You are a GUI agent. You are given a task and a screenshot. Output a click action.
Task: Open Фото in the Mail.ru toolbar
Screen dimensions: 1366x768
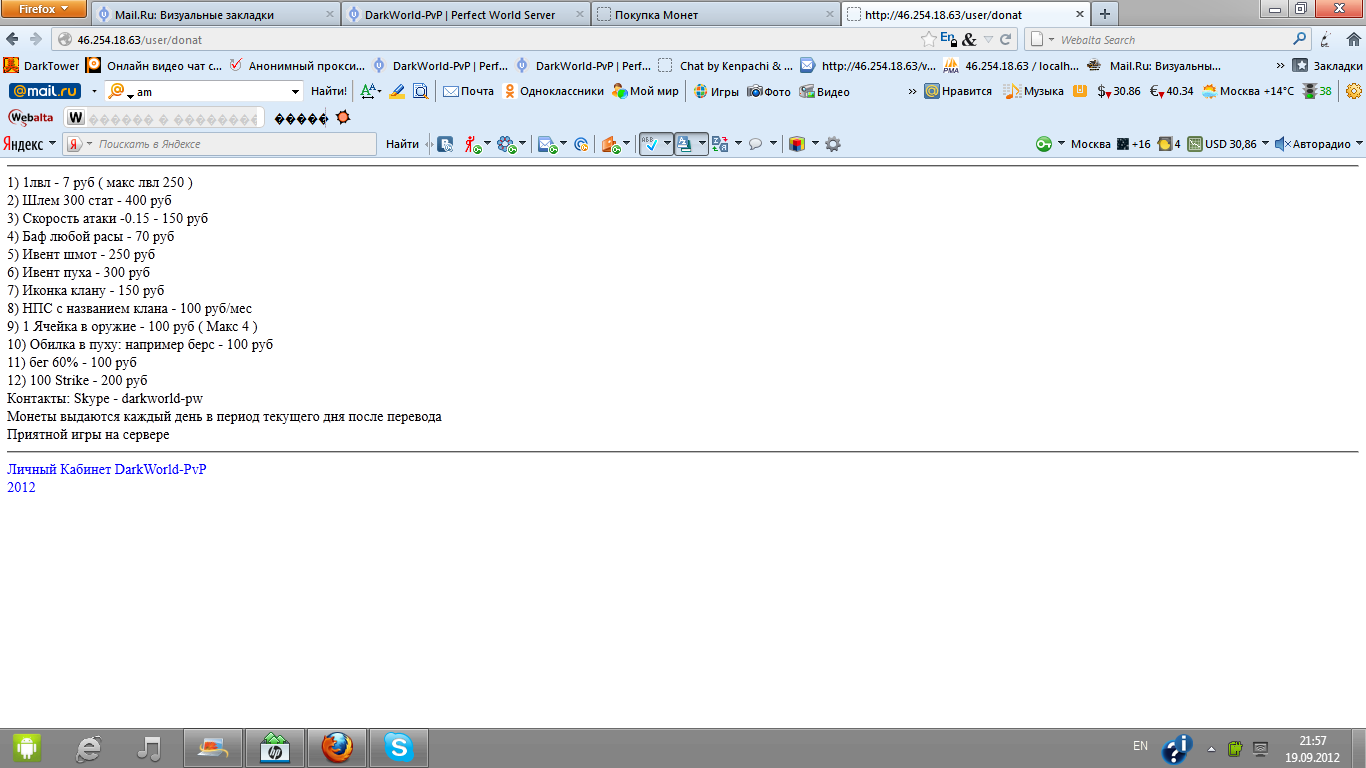click(x=769, y=91)
